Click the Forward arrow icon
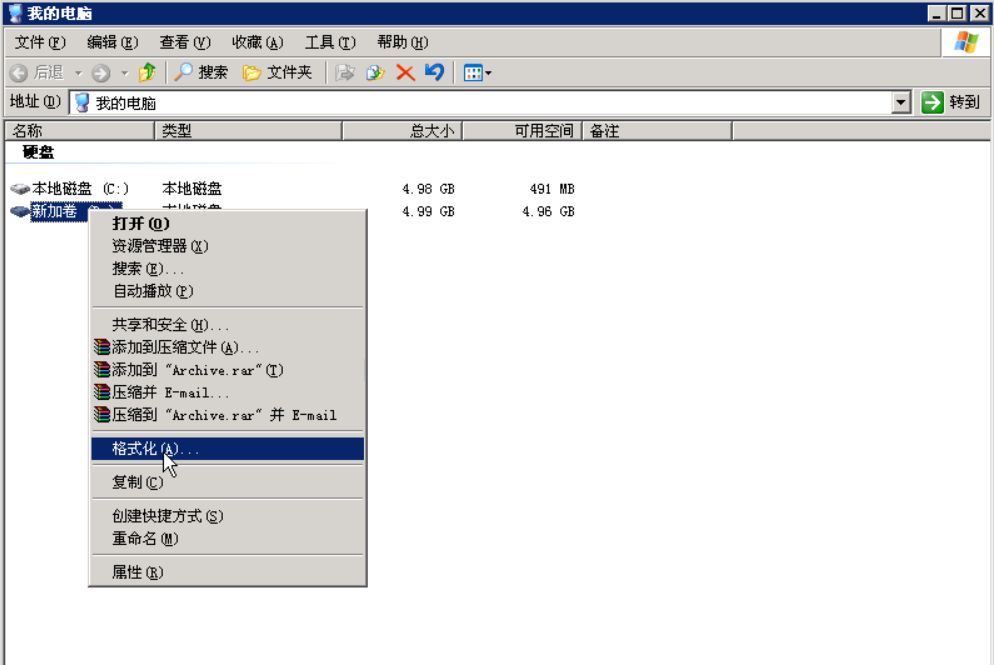Screen dimensions: 994x665 pyautogui.click(x=101, y=73)
